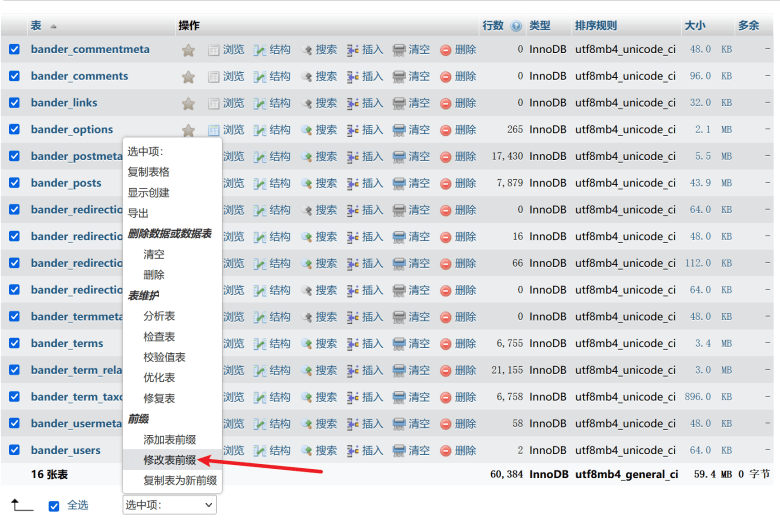The image size is (780, 527).
Task: Click the 全选 label text
Action: (78, 506)
